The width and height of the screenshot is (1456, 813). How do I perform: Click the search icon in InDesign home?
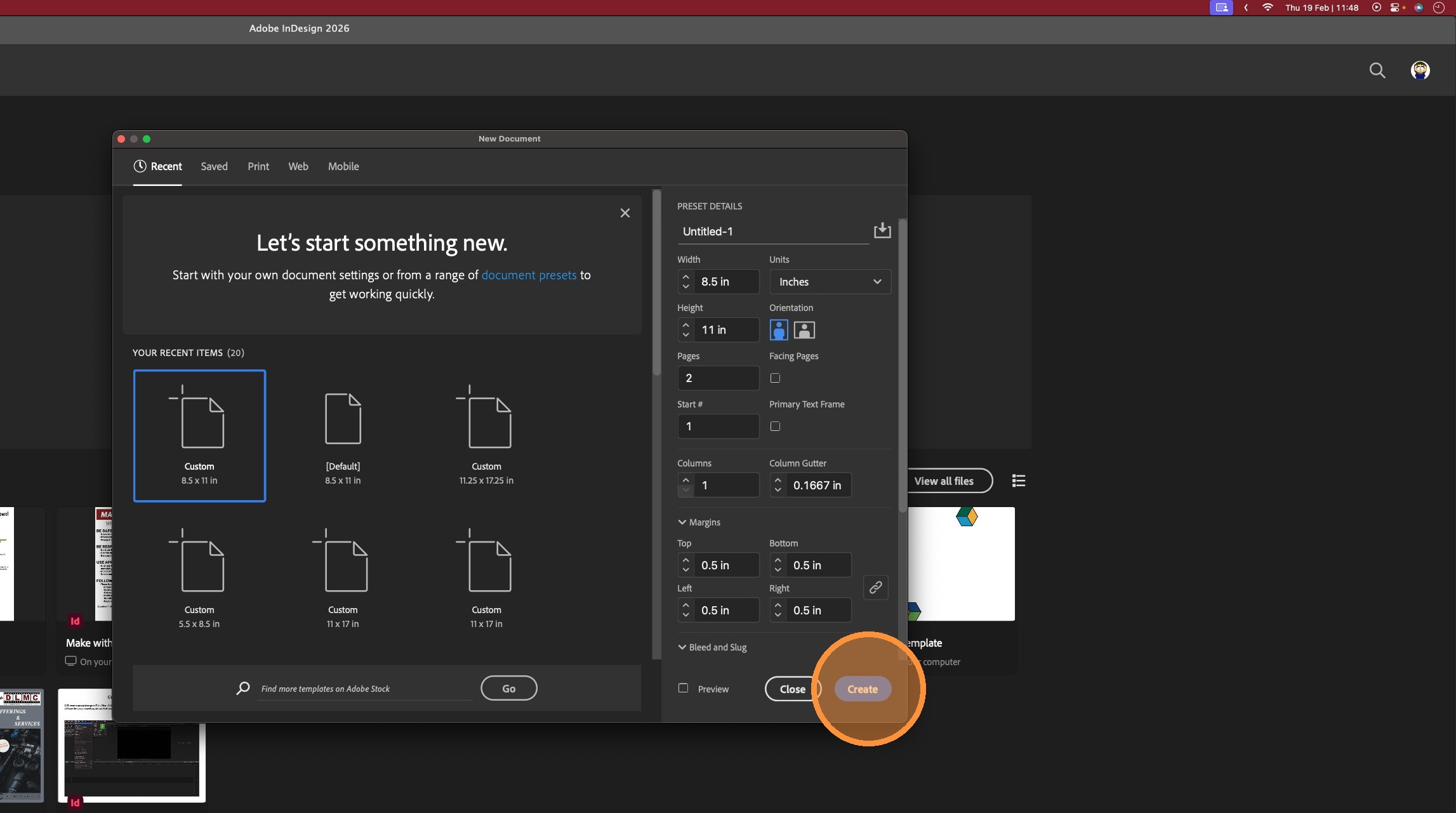[1377, 70]
